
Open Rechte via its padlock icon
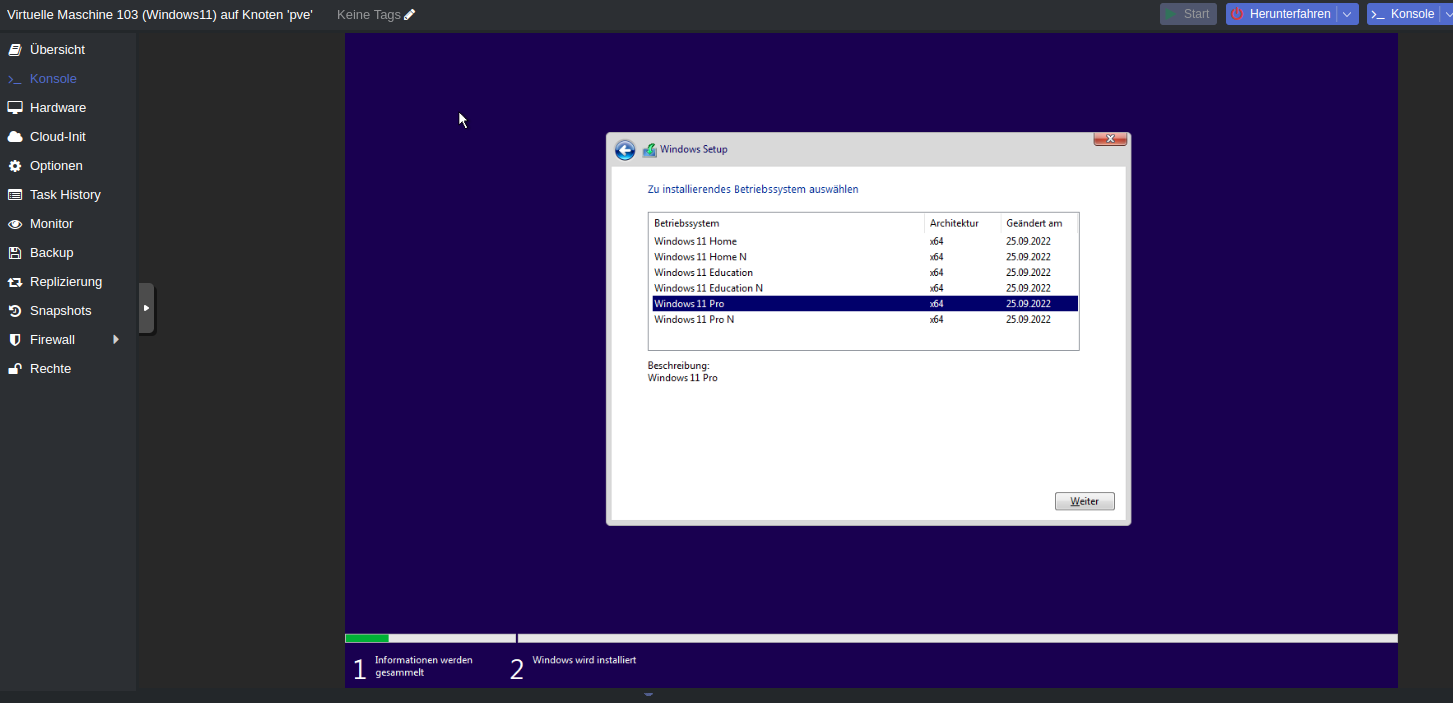tap(15, 369)
